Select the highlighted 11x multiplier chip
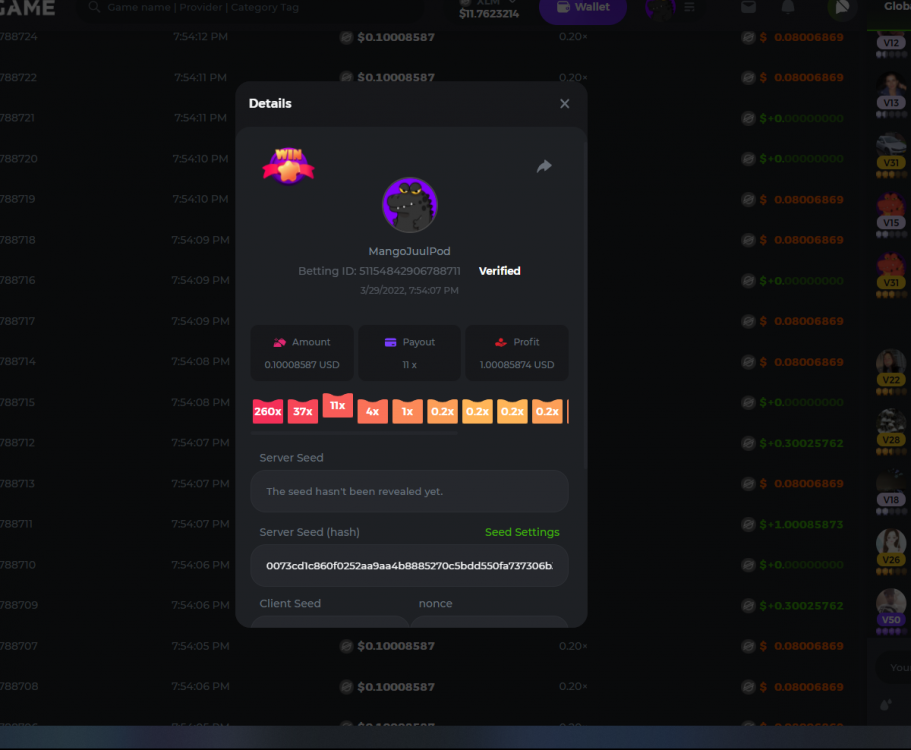Screen dimensions: 911x750 pyautogui.click(x=337, y=406)
